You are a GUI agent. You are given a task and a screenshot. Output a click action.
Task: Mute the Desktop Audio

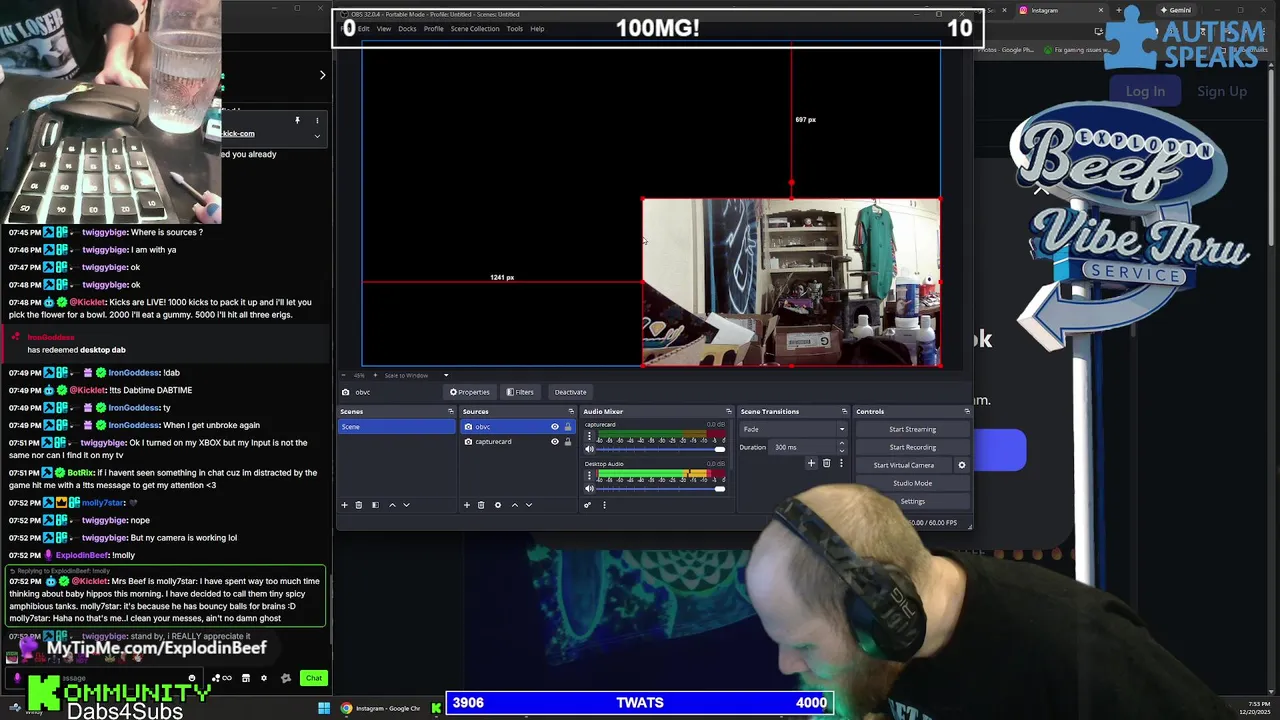pyautogui.click(x=589, y=488)
